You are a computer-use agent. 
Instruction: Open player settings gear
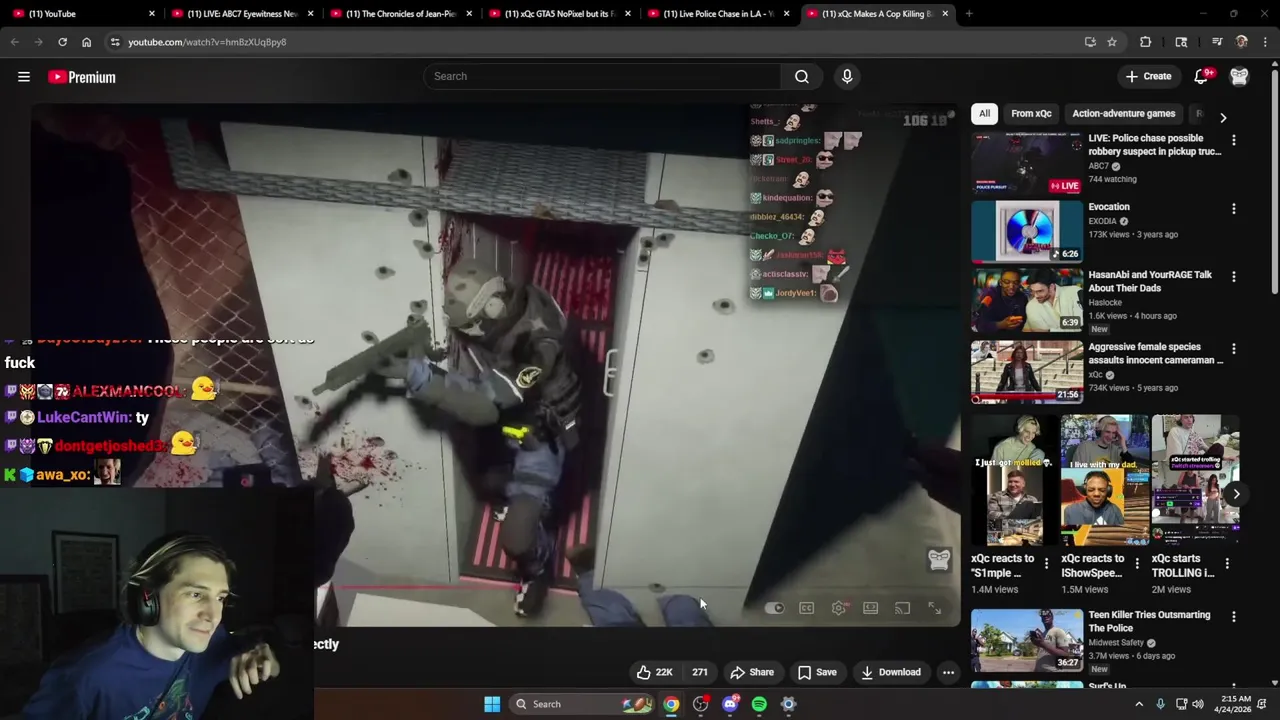pyautogui.click(x=839, y=608)
